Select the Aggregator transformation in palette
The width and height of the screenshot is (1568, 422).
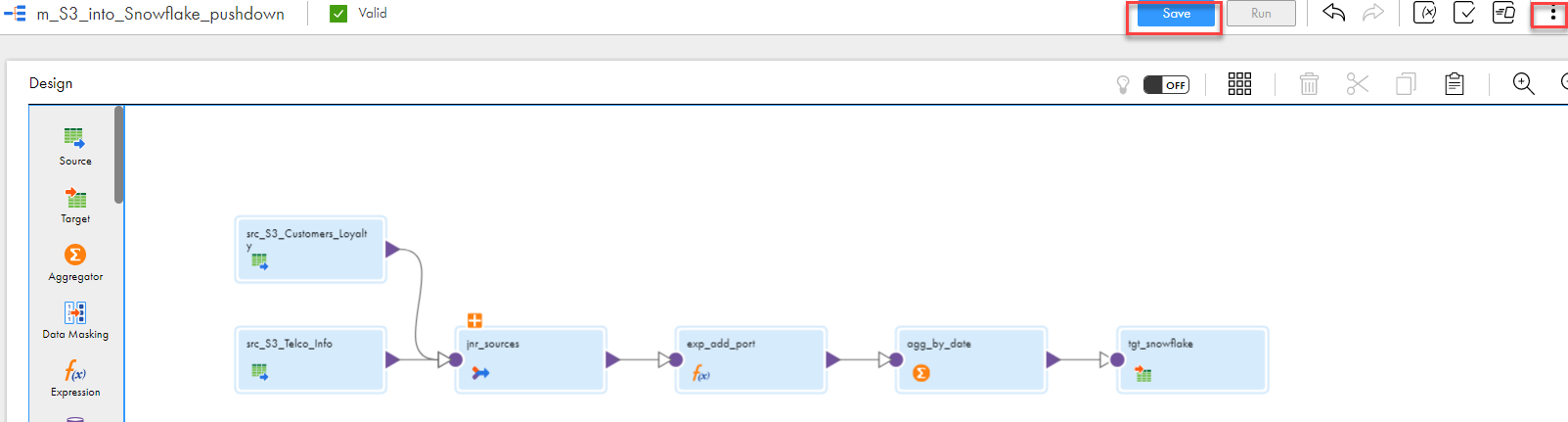coord(75,261)
